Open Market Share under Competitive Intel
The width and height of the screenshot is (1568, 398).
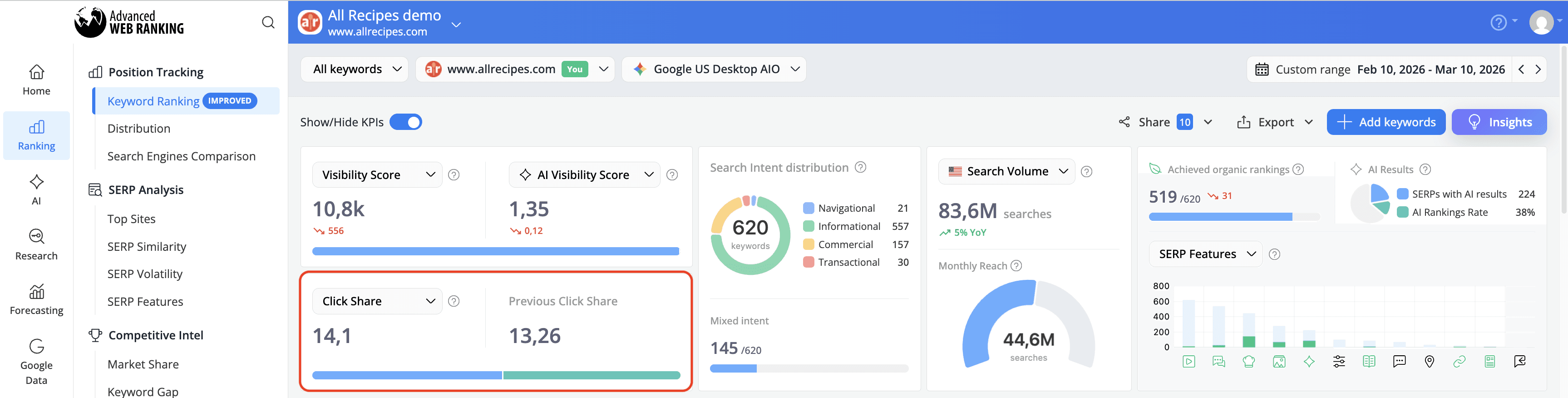tap(143, 364)
